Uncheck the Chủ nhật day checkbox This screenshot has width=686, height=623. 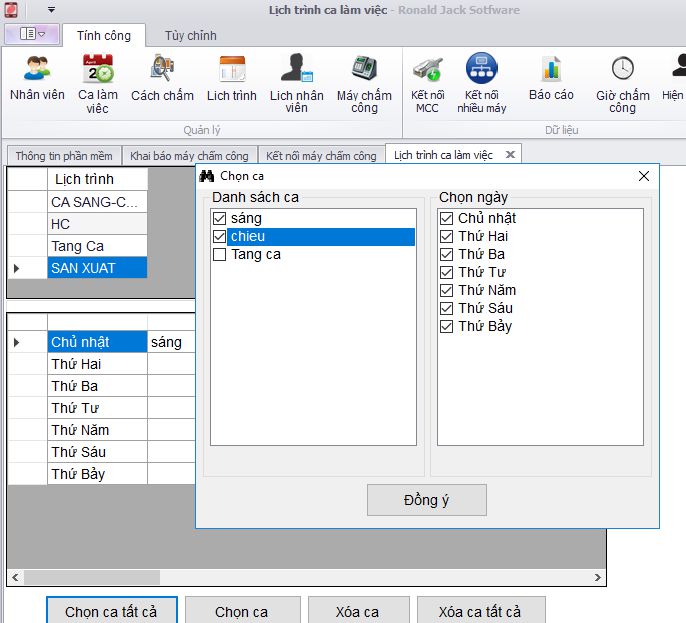[x=446, y=219]
